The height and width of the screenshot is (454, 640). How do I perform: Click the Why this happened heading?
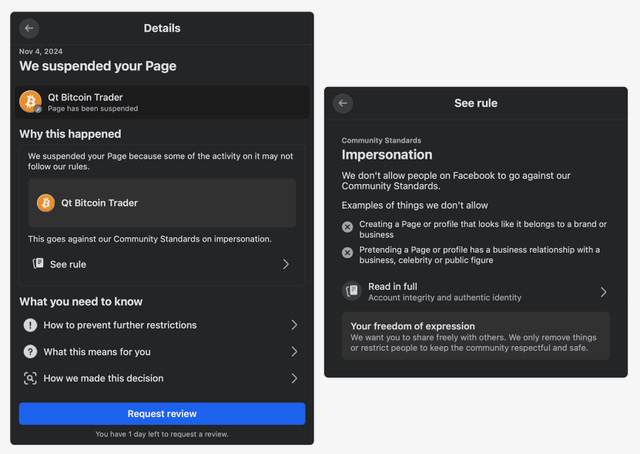(x=70, y=134)
